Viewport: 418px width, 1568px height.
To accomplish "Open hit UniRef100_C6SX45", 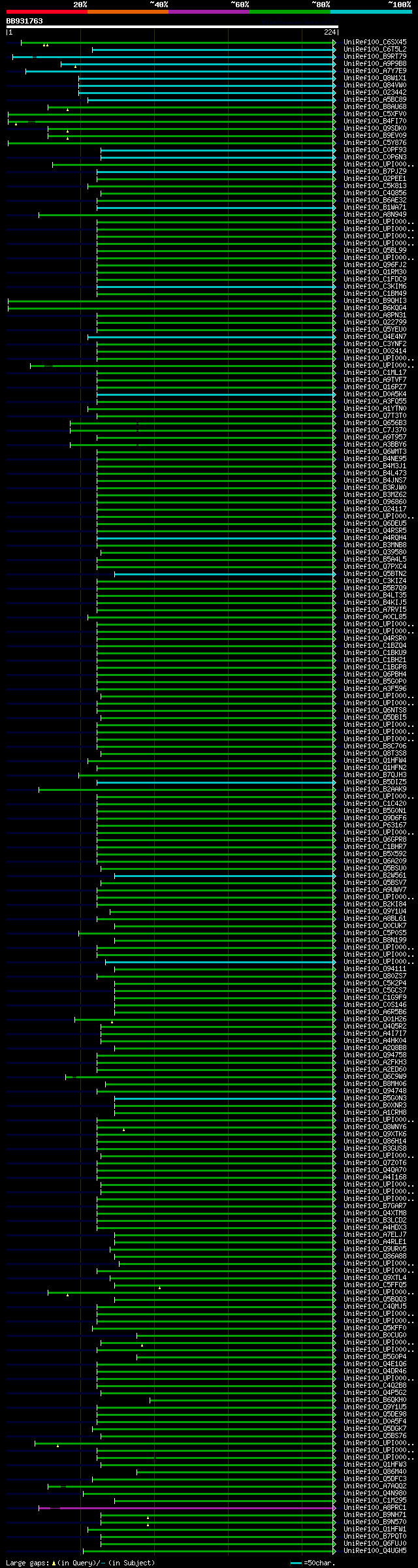I will point(375,42).
